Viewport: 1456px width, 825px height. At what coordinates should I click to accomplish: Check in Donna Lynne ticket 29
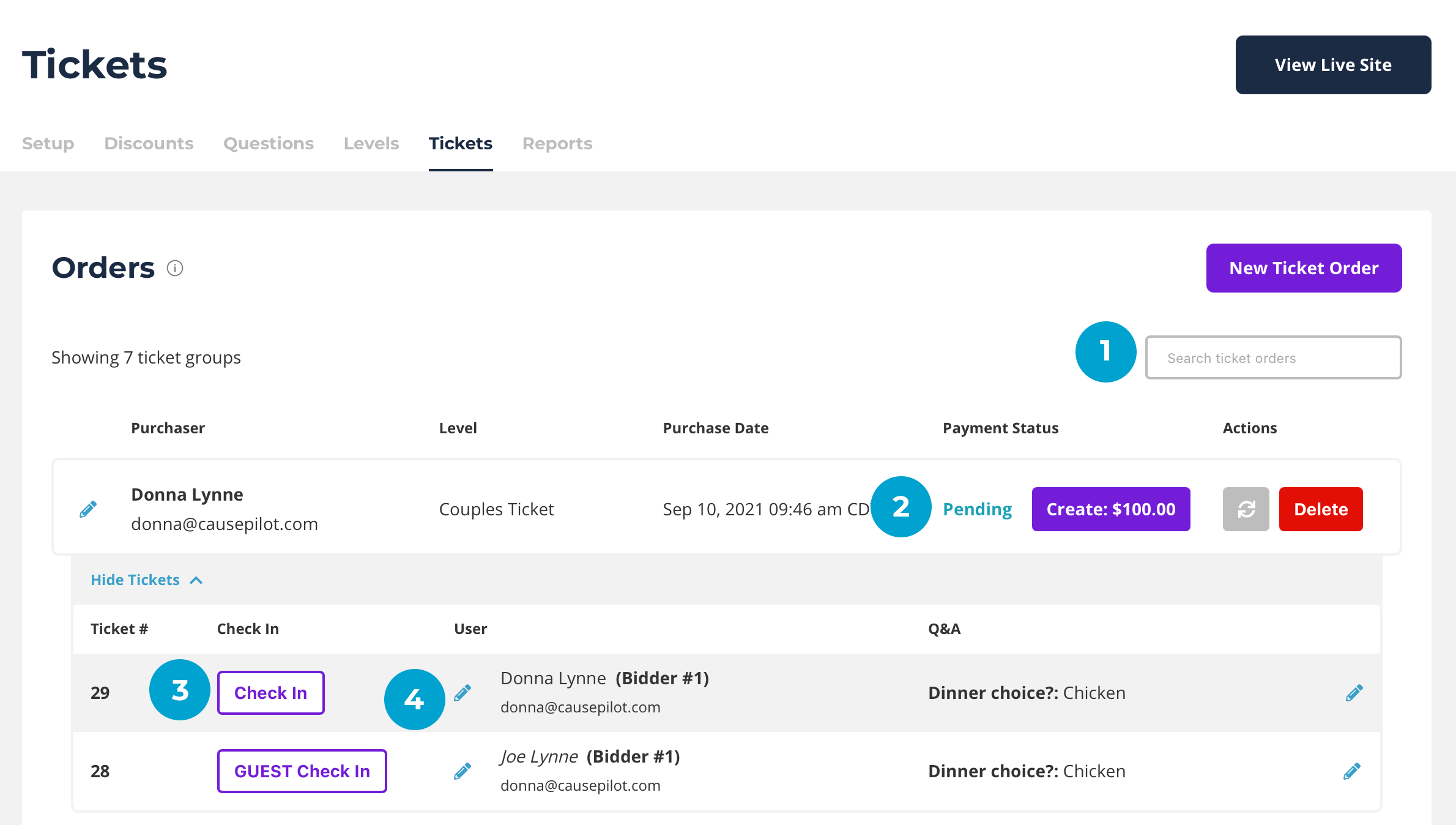(x=270, y=693)
